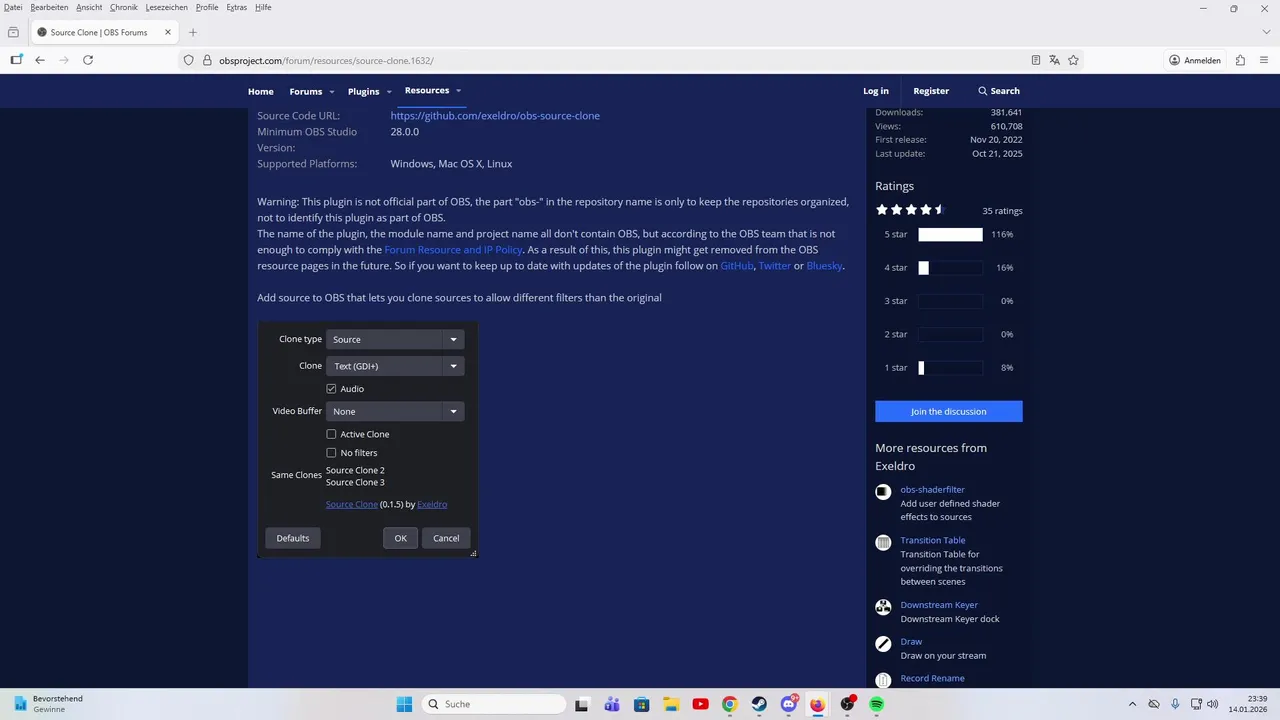Show hidden system tray icons chevron
This screenshot has height=720, width=1280.
[x=1132, y=704]
